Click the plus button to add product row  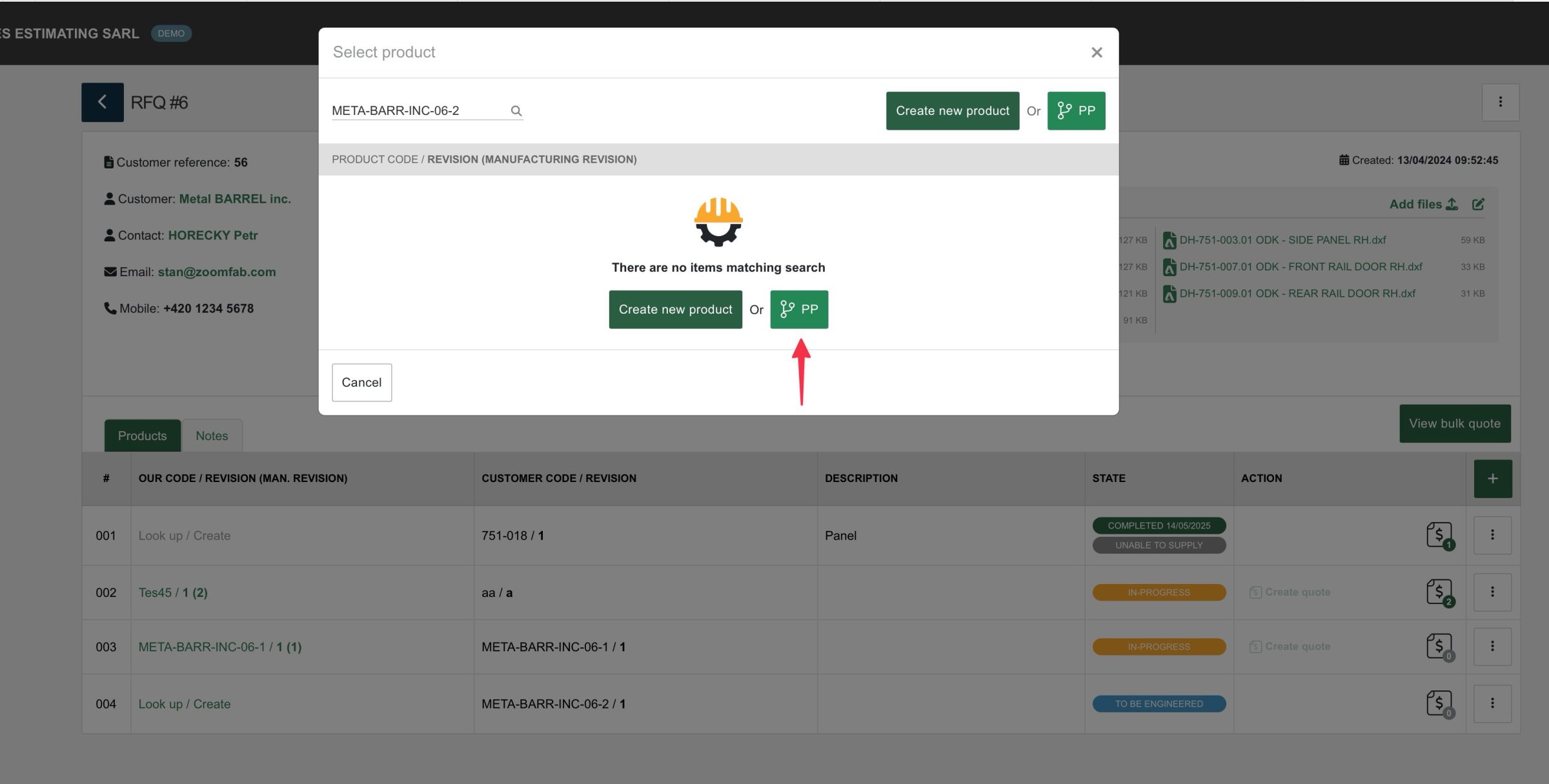pos(1492,479)
